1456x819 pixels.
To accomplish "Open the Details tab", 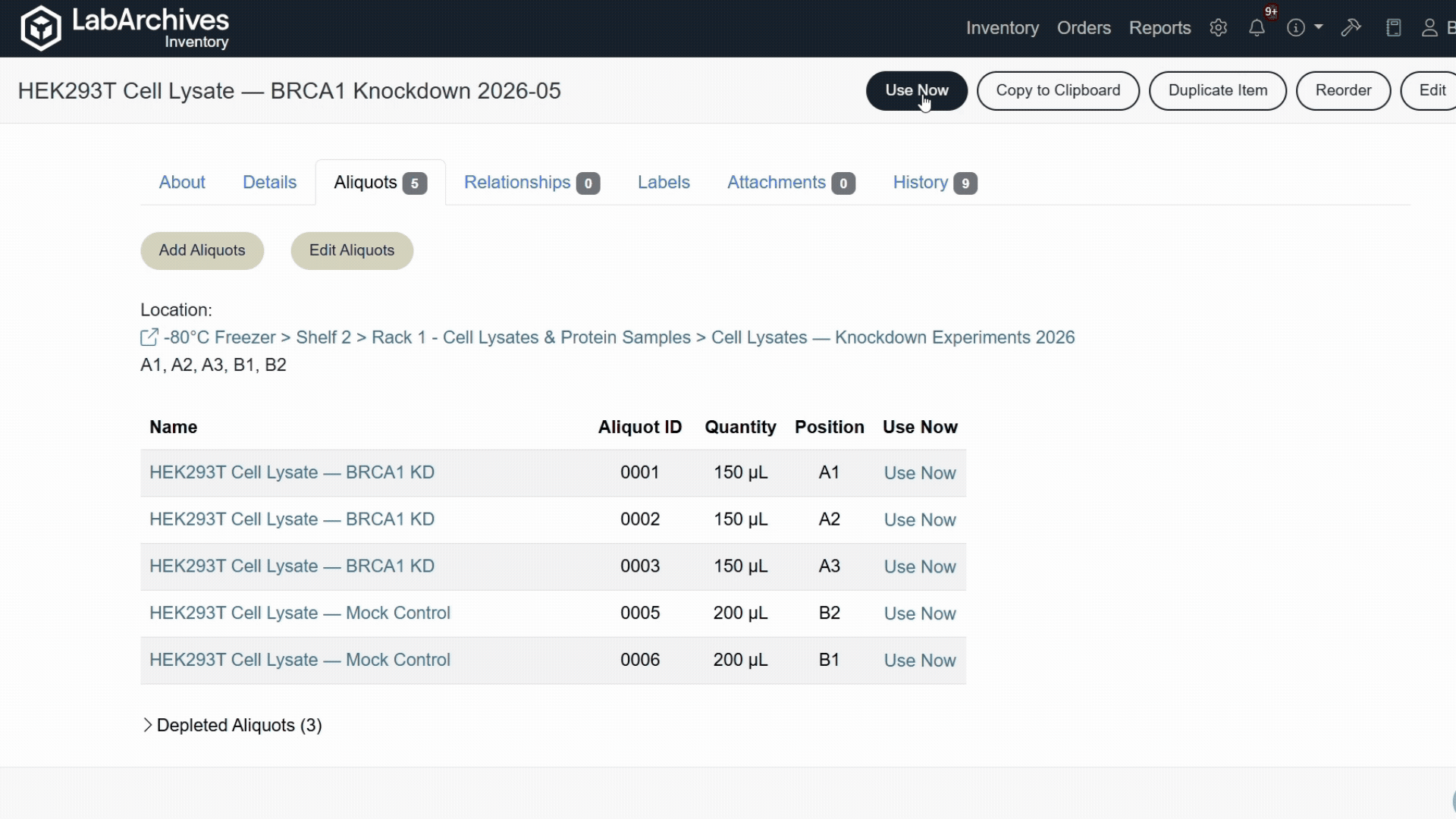I will coord(269,183).
